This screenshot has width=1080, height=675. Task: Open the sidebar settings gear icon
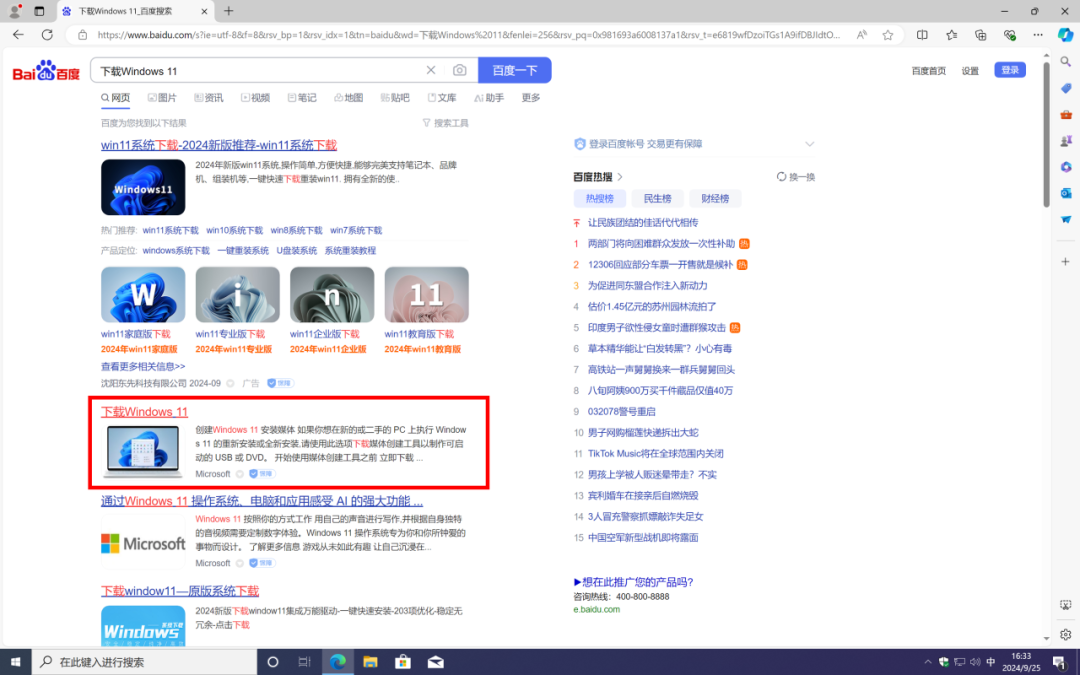coord(1066,634)
